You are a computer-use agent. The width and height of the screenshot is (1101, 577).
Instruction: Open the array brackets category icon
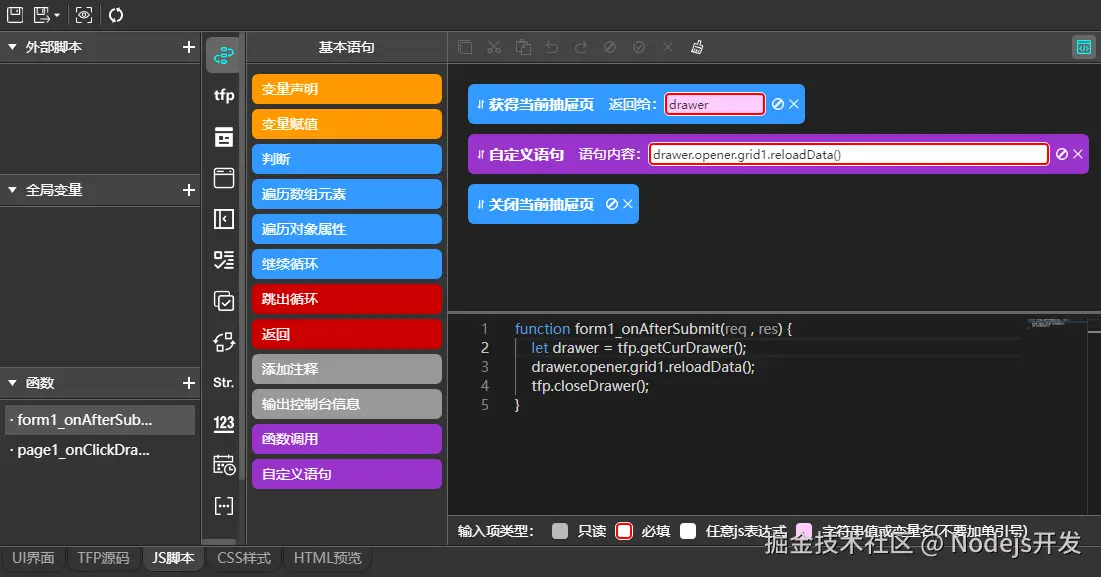223,505
